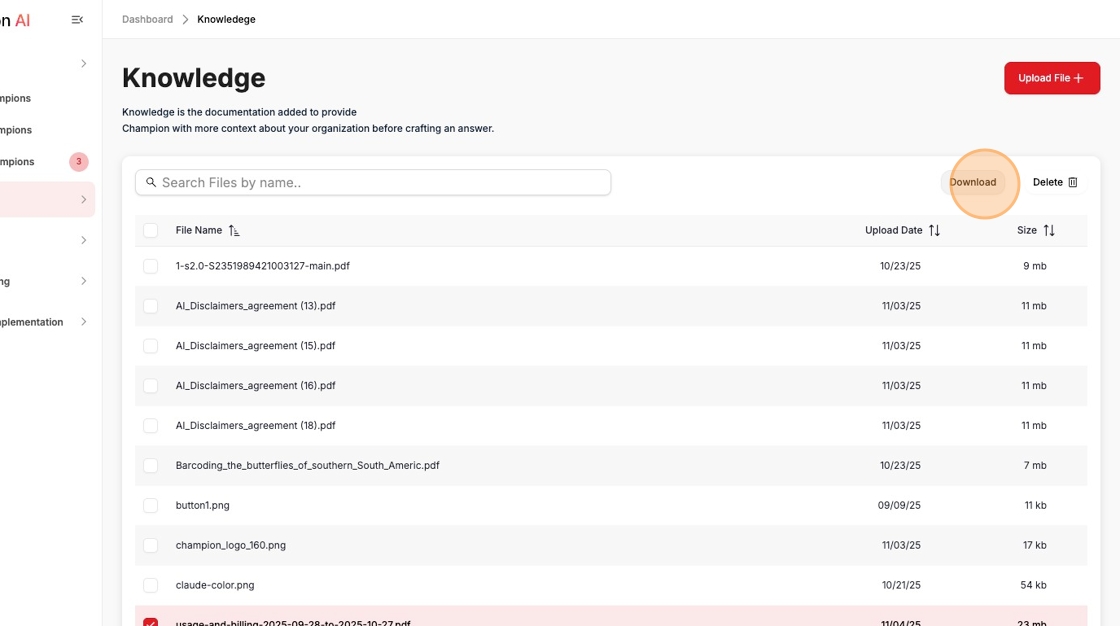This screenshot has height=626, width=1120.
Task: Sort by File Name using the sort icon
Action: 234,230
